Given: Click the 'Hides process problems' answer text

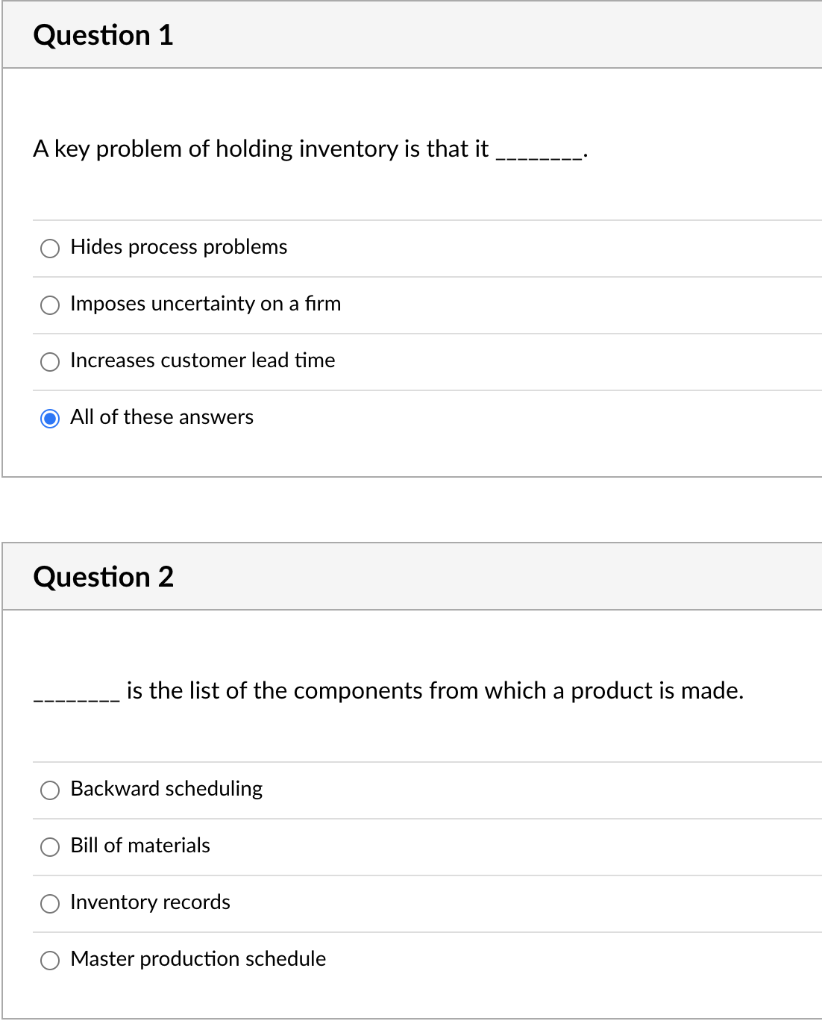Looking at the screenshot, I should coord(178,247).
